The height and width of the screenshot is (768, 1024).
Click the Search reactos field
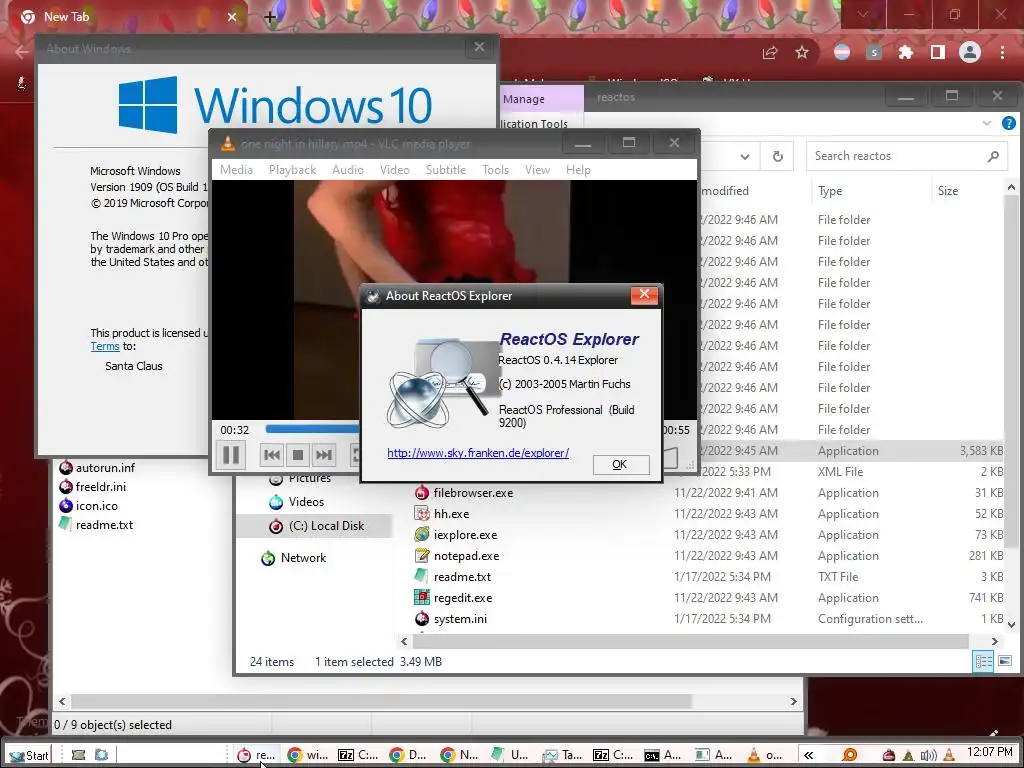click(x=906, y=156)
